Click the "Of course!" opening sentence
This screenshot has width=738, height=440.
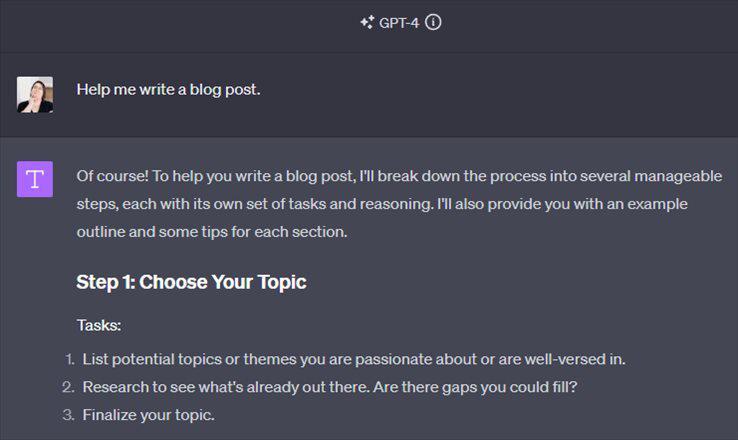[112, 176]
